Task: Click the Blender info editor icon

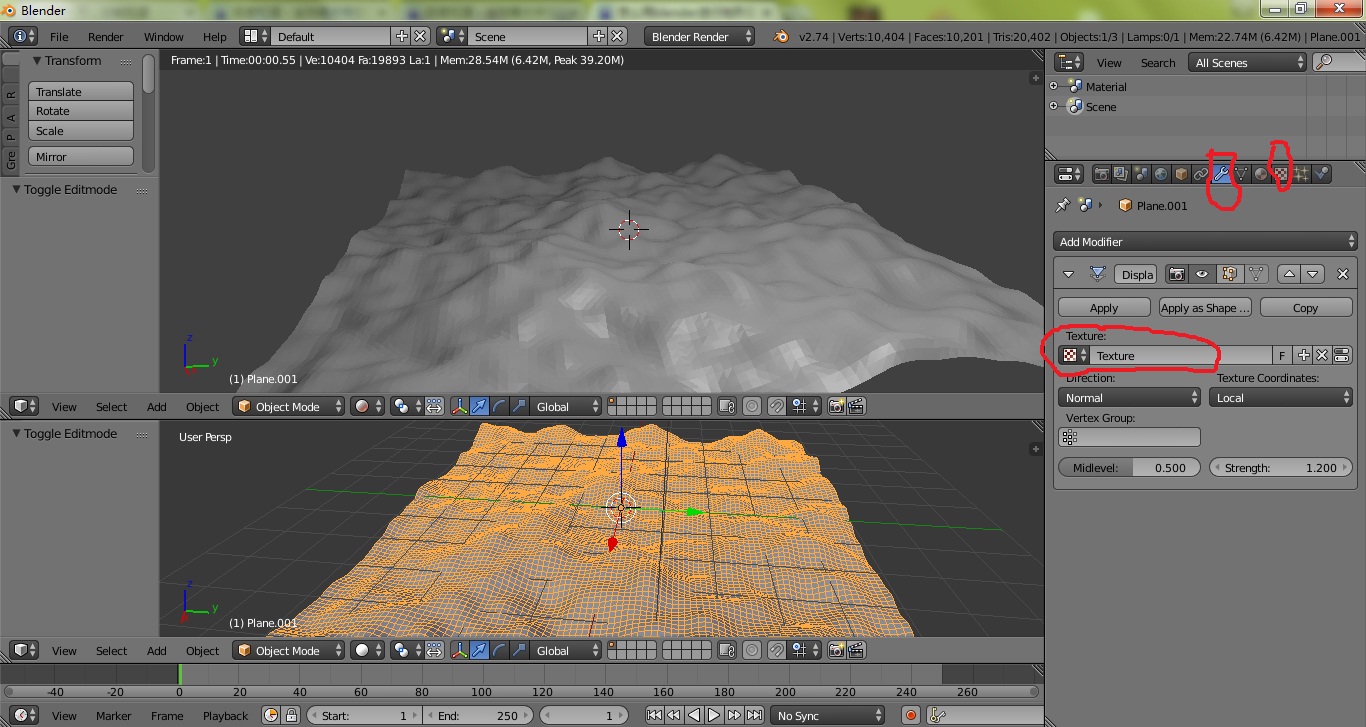Action: [x=24, y=36]
